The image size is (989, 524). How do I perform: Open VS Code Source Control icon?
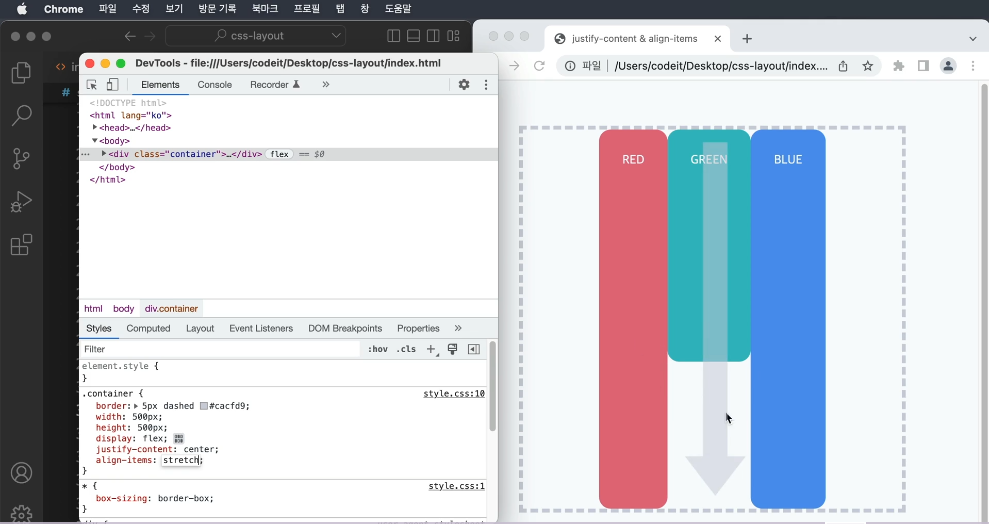[x=21, y=158]
